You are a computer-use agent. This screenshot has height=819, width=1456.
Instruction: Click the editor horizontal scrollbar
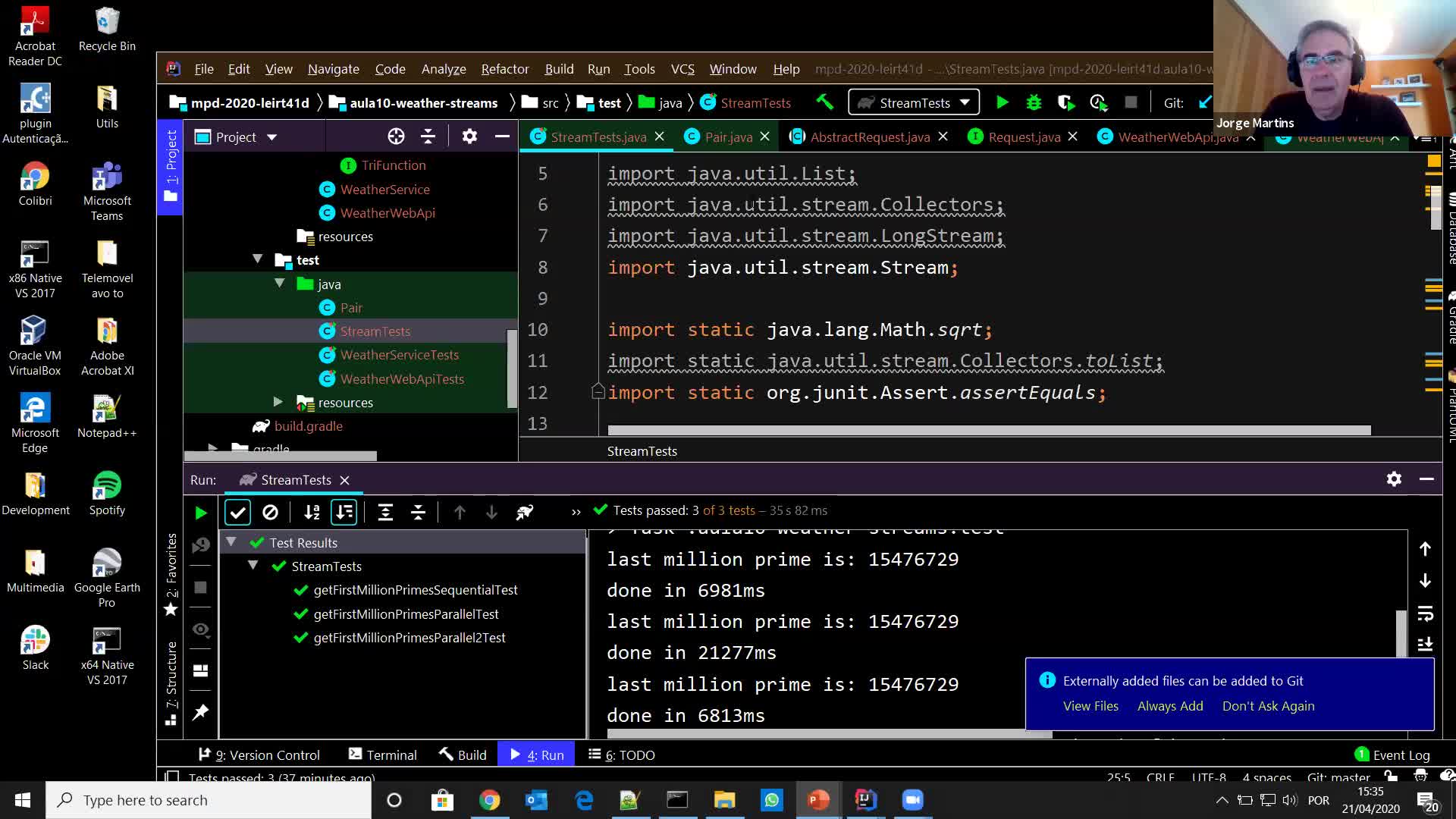989,430
